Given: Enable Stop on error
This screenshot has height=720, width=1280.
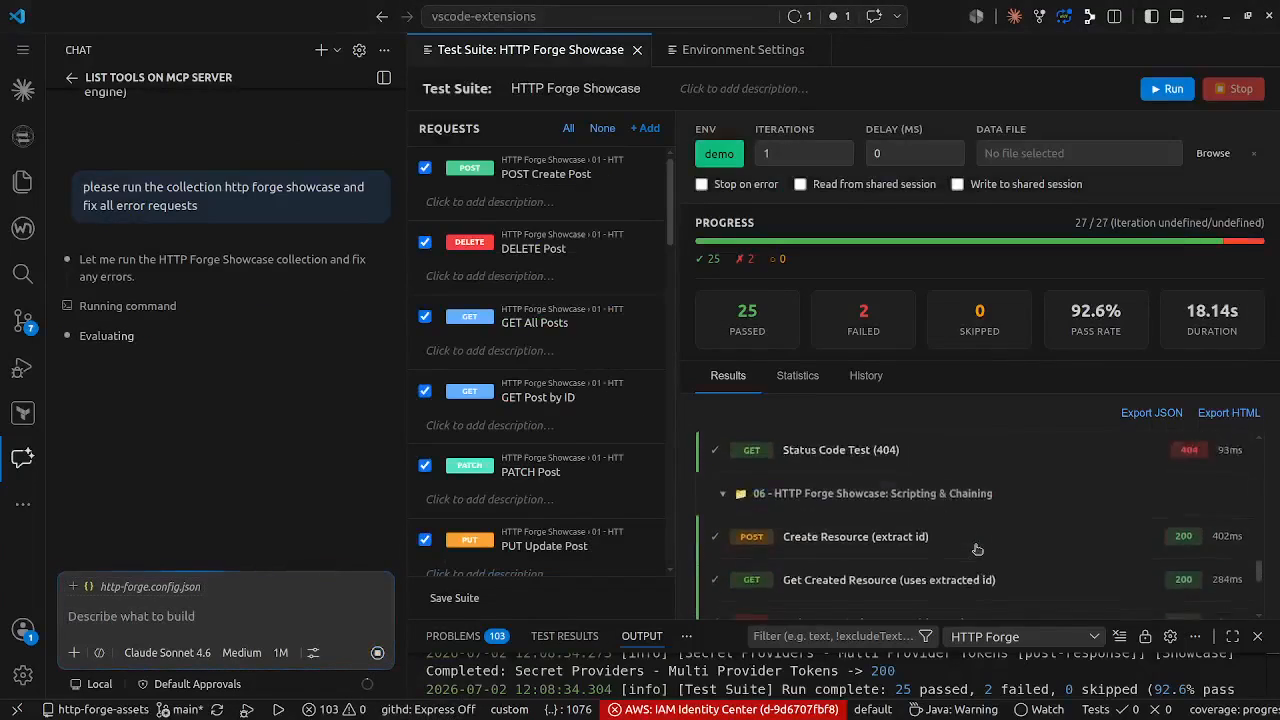Looking at the screenshot, I should pyautogui.click(x=701, y=184).
